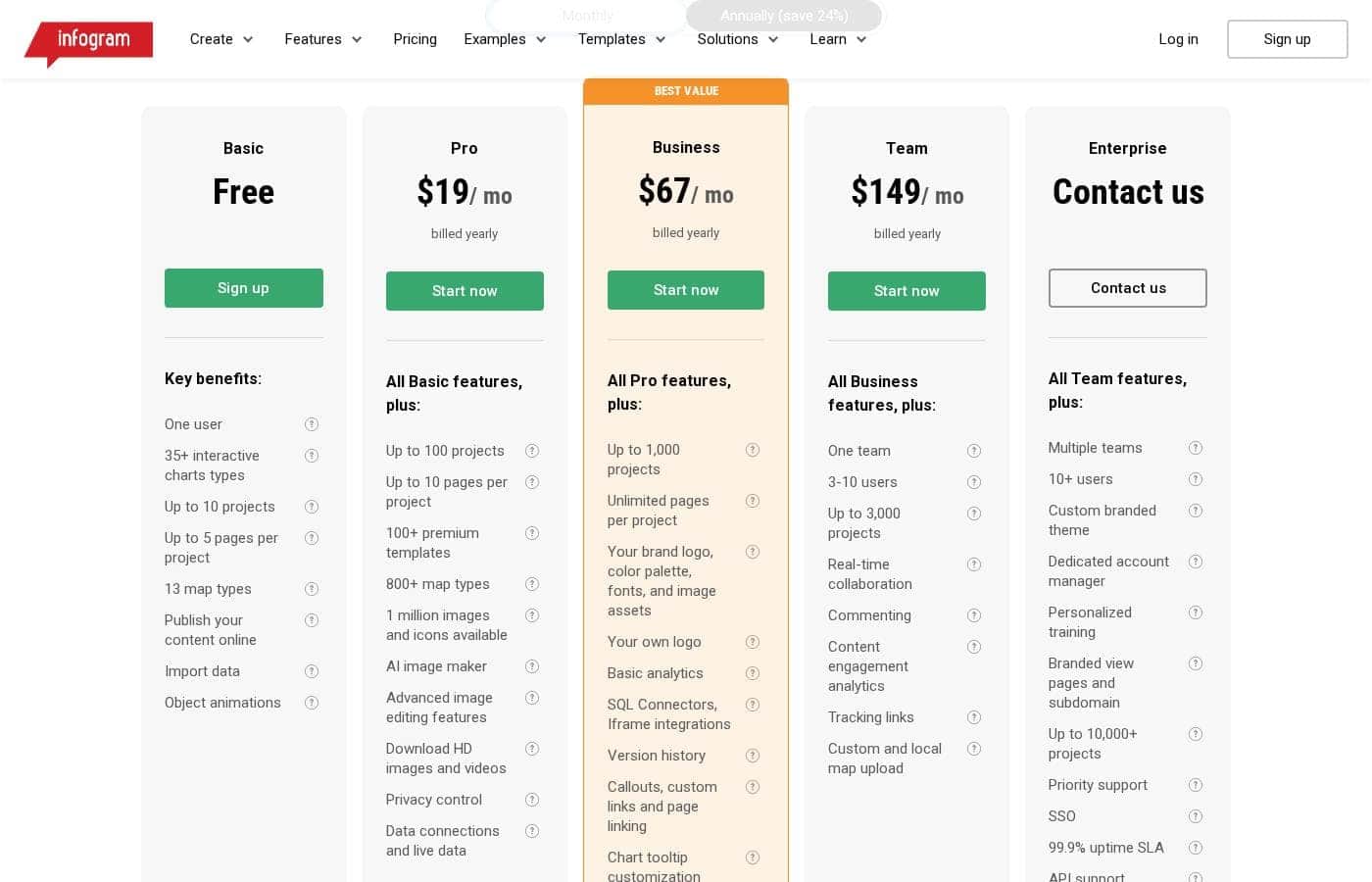1372x882 pixels.
Task: Open help icon for 'Up to 1,000 projects'
Action: 753,450
